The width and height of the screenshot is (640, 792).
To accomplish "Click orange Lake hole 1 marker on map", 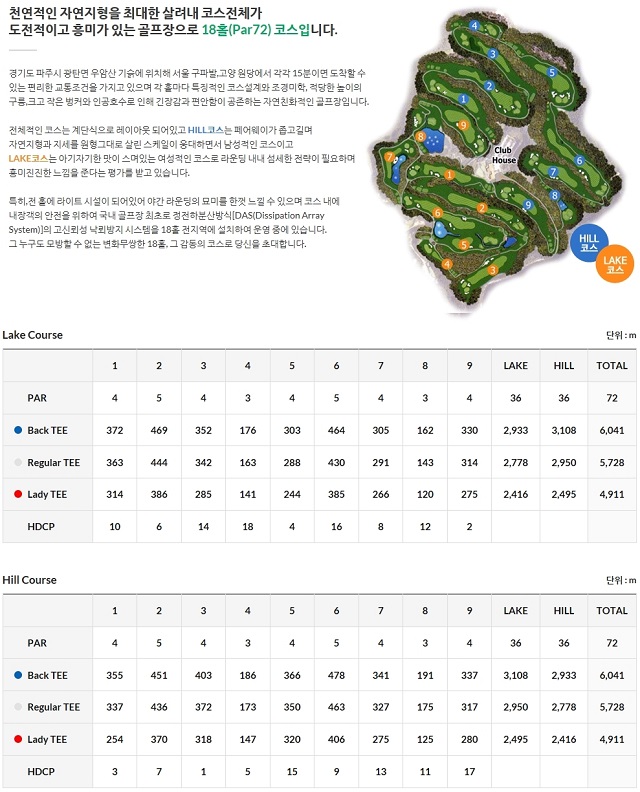I will (449, 175).
